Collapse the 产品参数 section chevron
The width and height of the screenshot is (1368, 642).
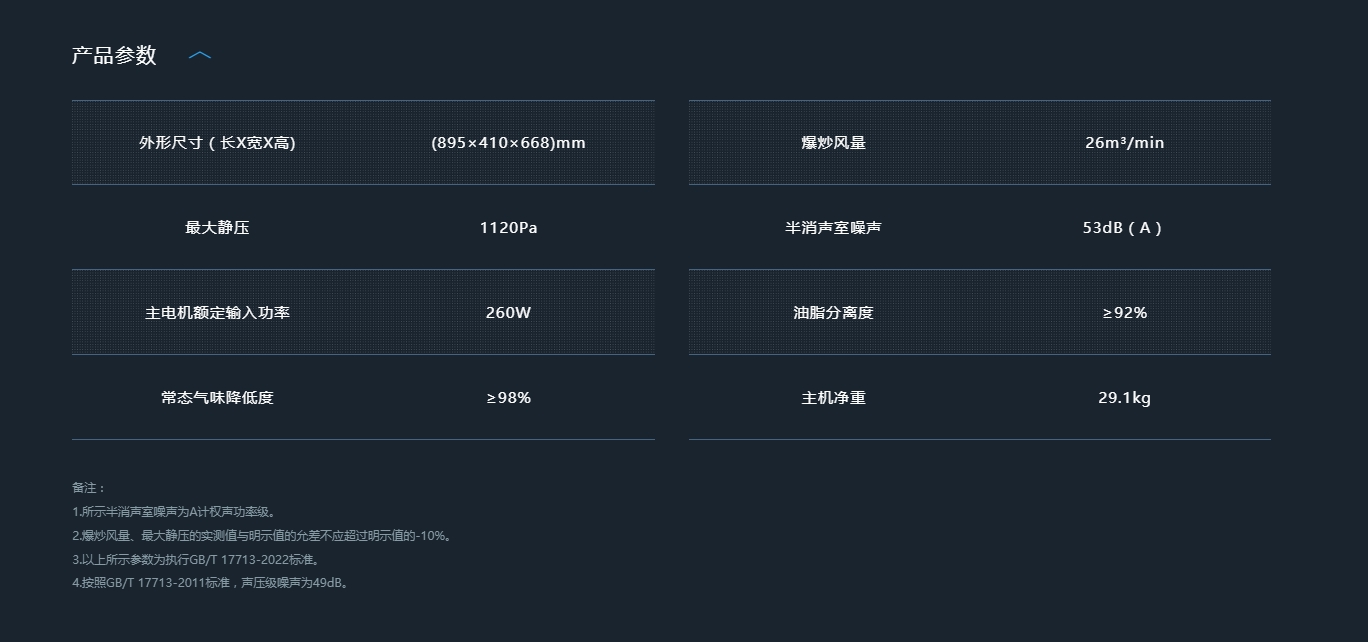click(200, 55)
